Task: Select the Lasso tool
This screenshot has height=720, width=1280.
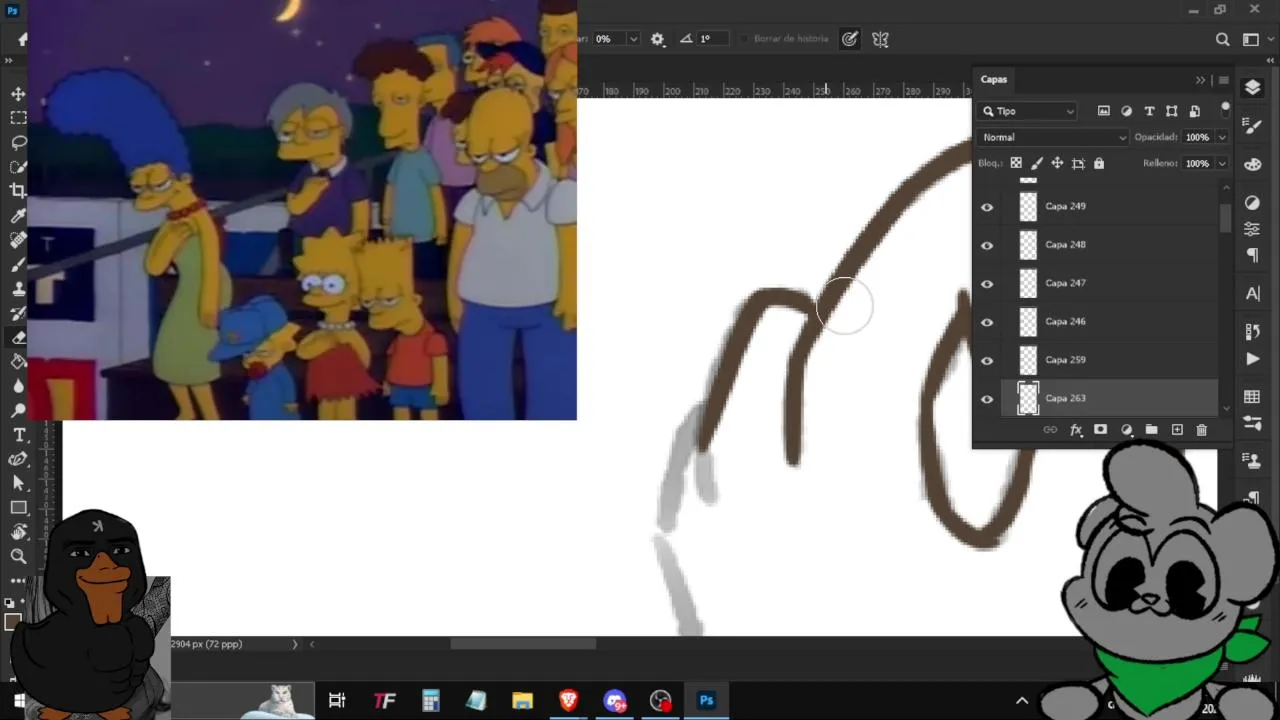Action: tap(18, 141)
